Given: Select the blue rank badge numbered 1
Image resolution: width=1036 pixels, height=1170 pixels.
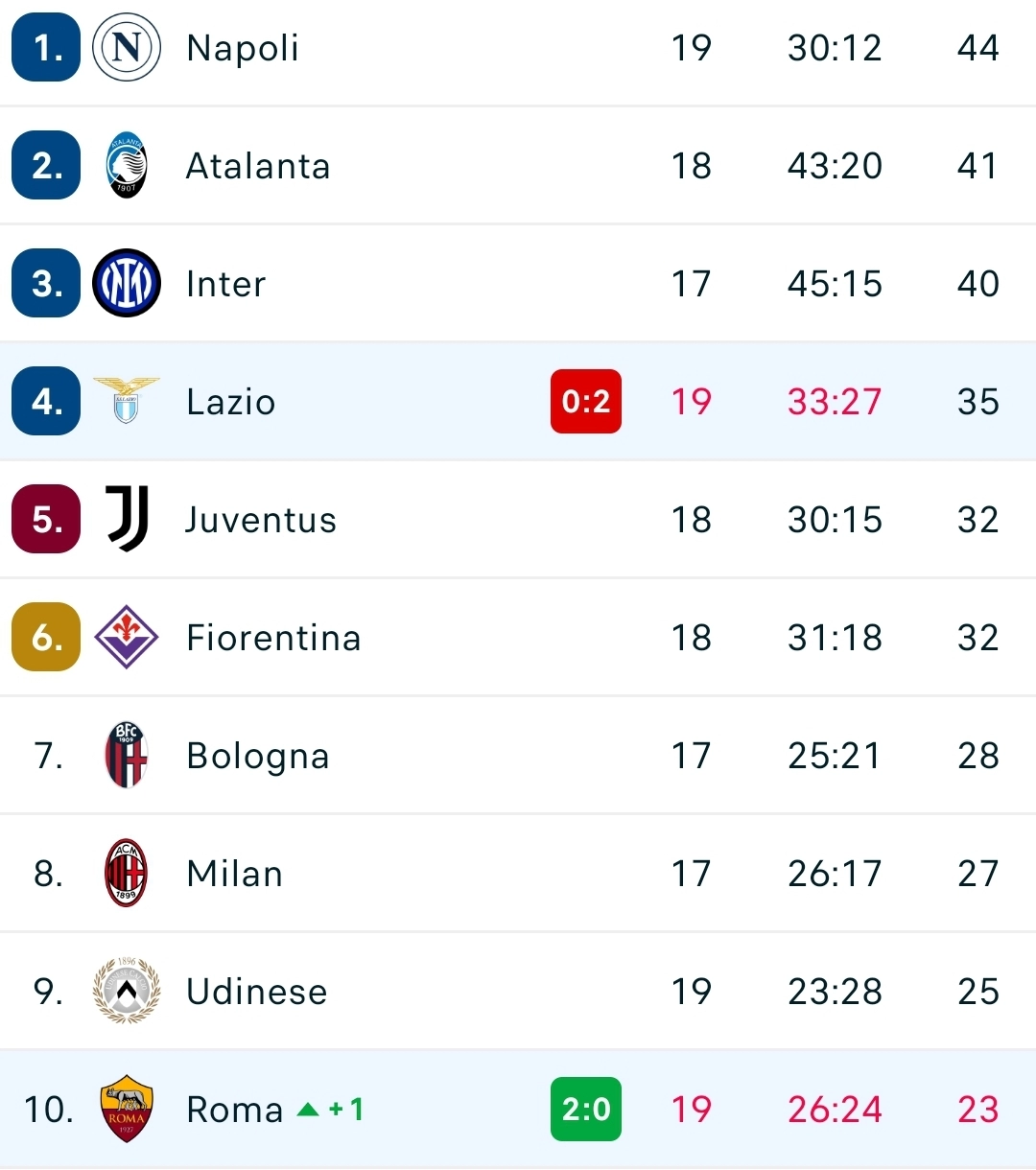Looking at the screenshot, I should coord(45,47).
